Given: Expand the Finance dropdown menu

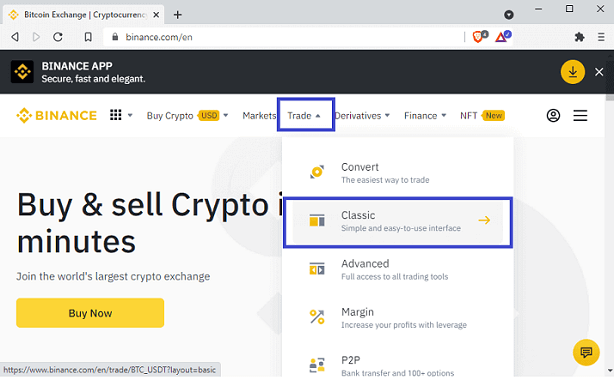Looking at the screenshot, I should [x=425, y=116].
